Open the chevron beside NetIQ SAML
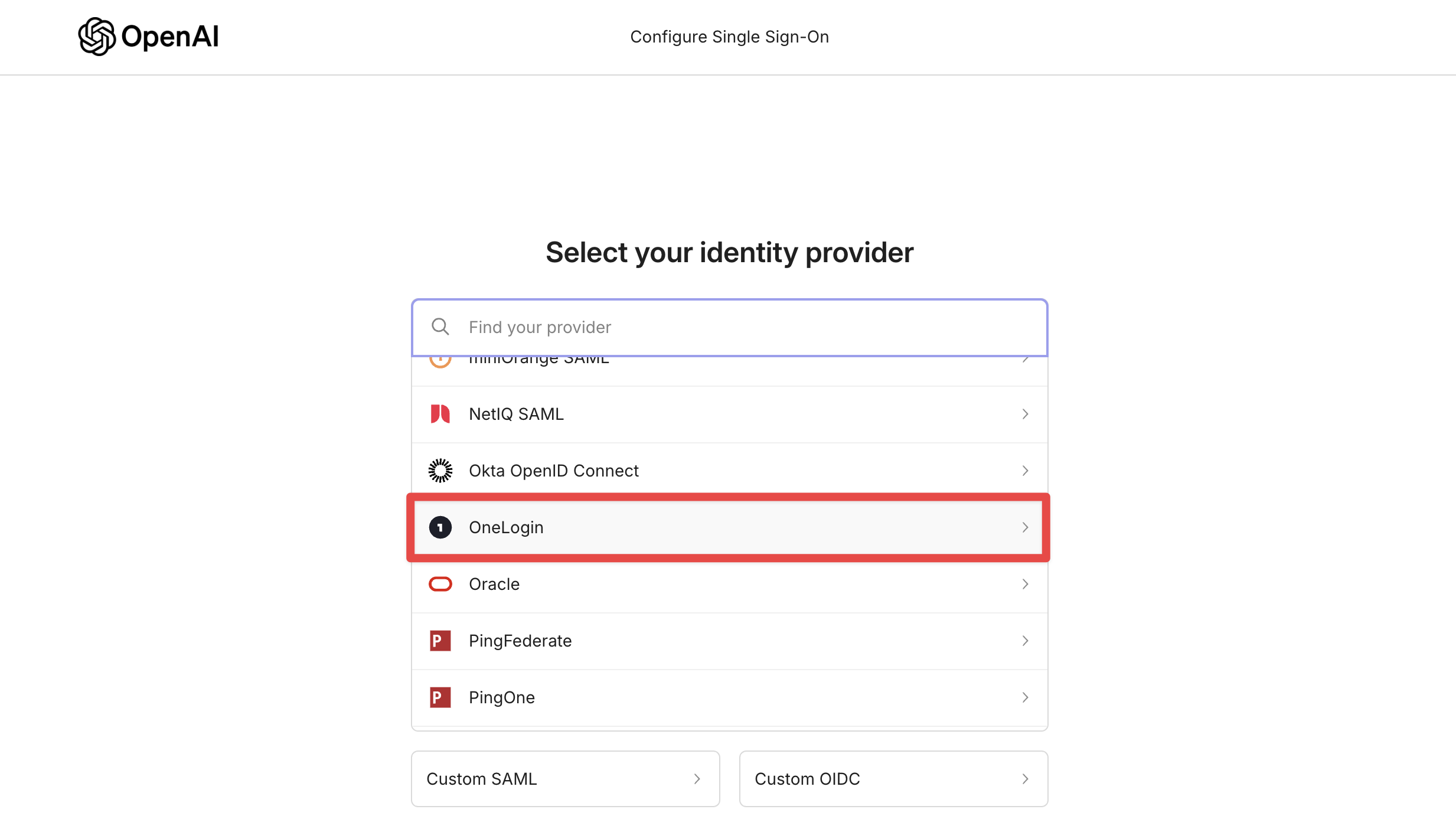 pos(1026,414)
